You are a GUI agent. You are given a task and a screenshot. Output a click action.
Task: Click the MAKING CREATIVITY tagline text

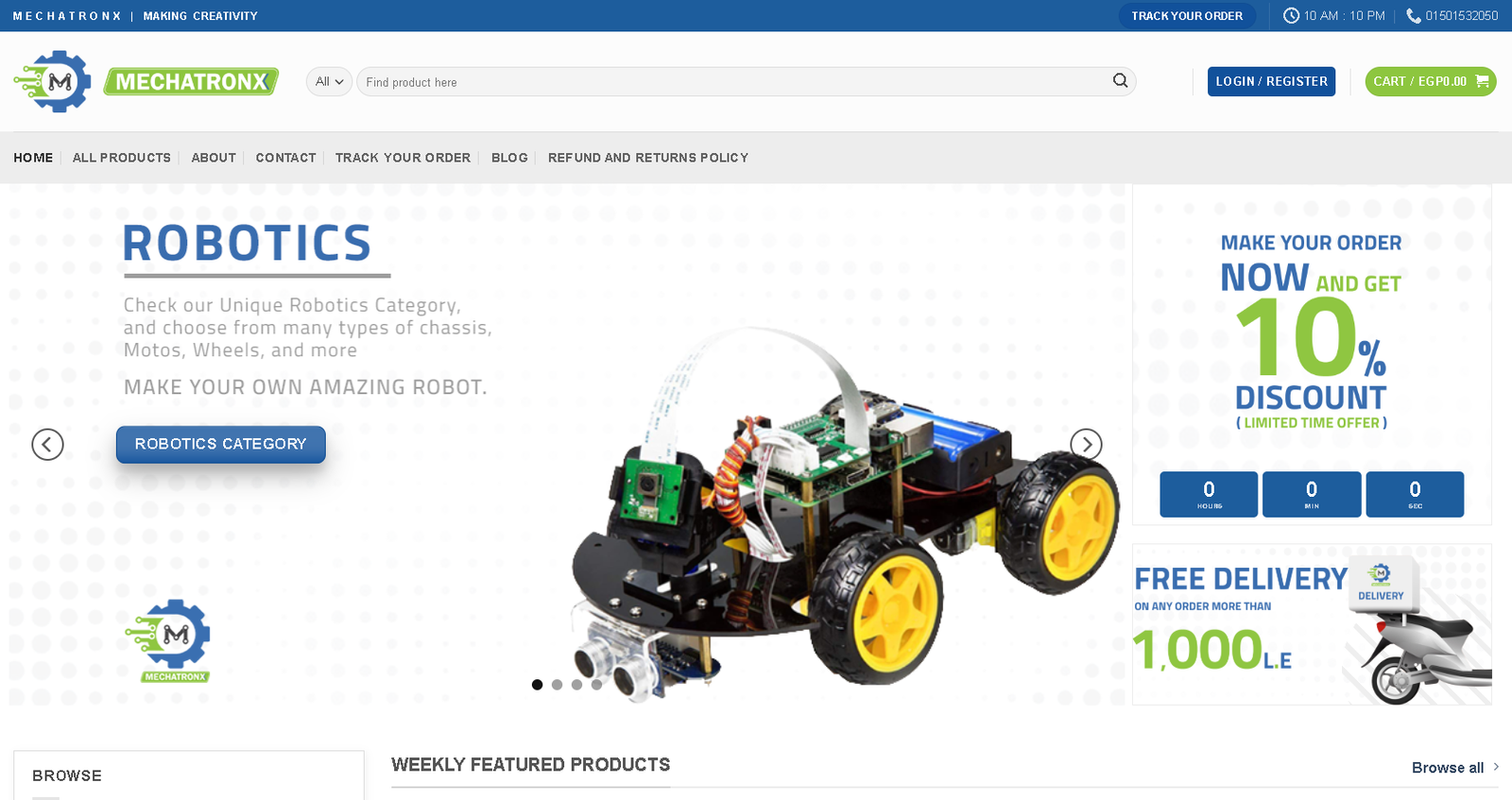(x=200, y=16)
